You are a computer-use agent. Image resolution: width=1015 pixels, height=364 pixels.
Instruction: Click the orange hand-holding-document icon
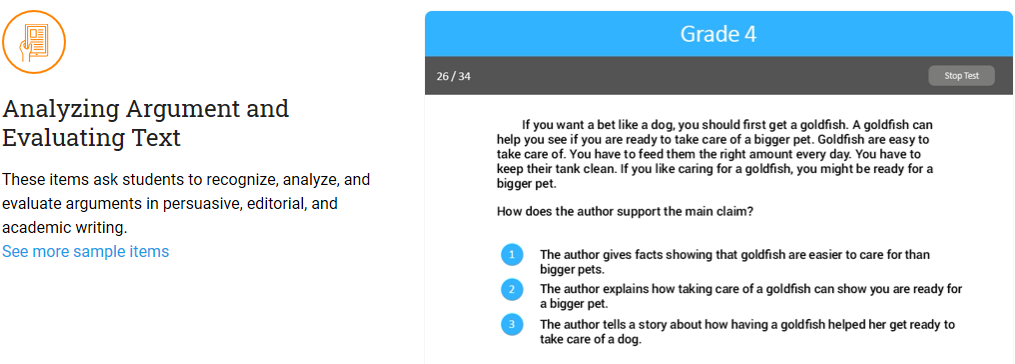[34, 42]
